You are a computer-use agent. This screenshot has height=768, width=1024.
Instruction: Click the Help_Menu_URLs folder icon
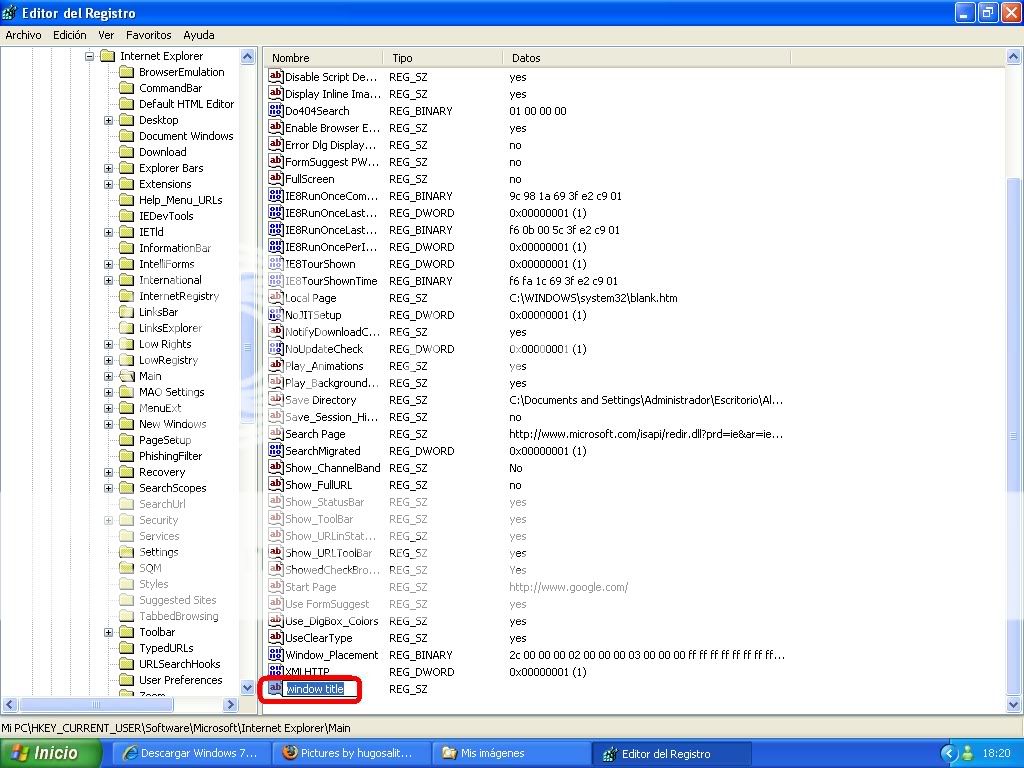pos(127,200)
